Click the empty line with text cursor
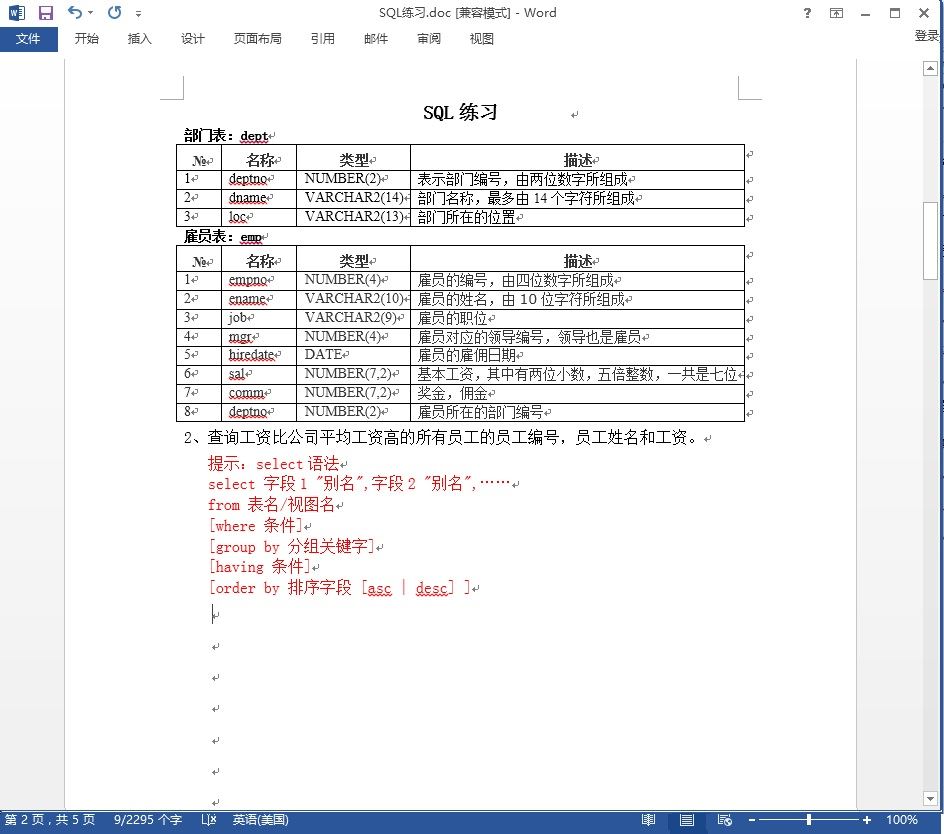 pyautogui.click(x=216, y=615)
